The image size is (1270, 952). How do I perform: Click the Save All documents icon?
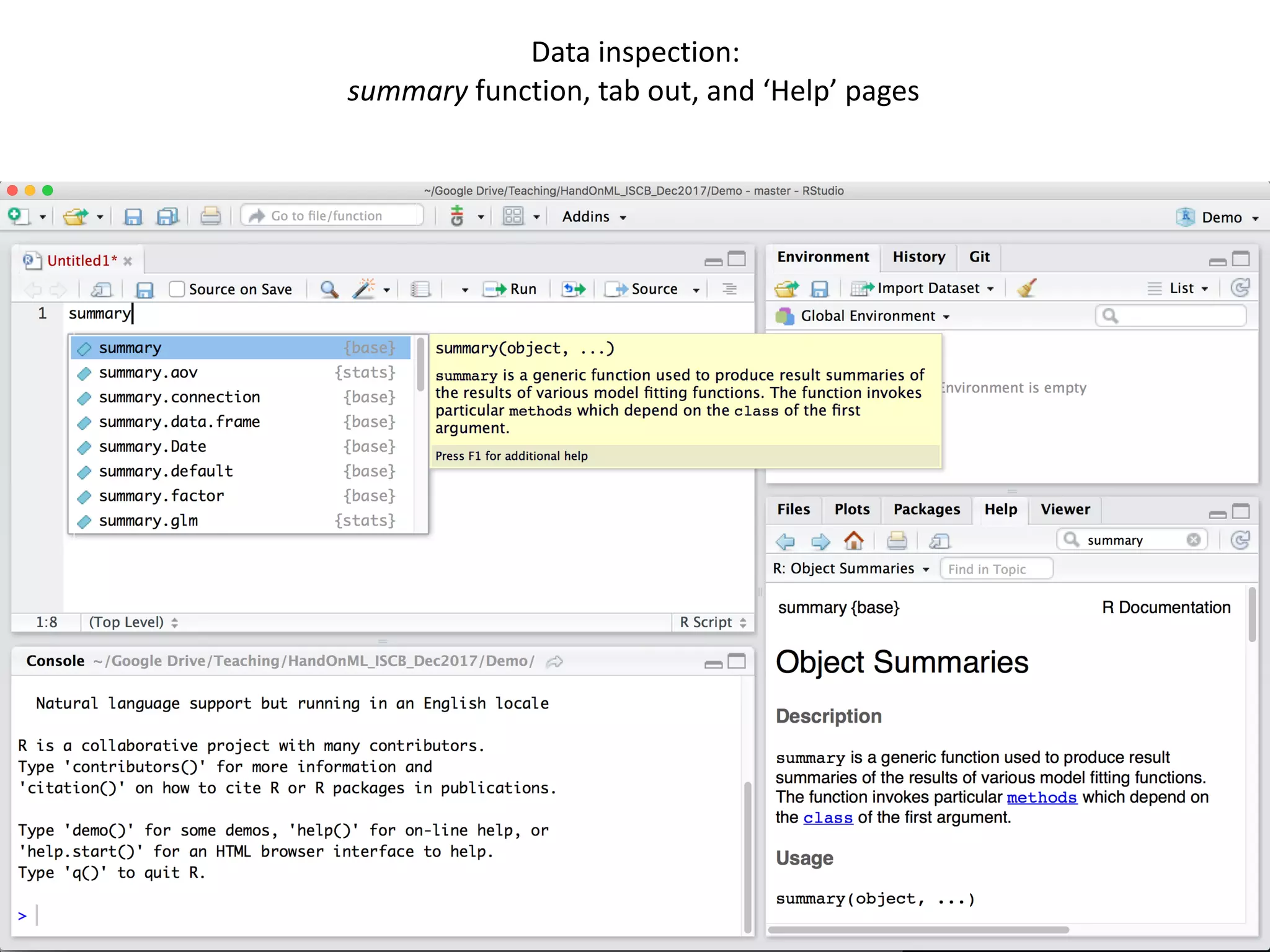167,216
